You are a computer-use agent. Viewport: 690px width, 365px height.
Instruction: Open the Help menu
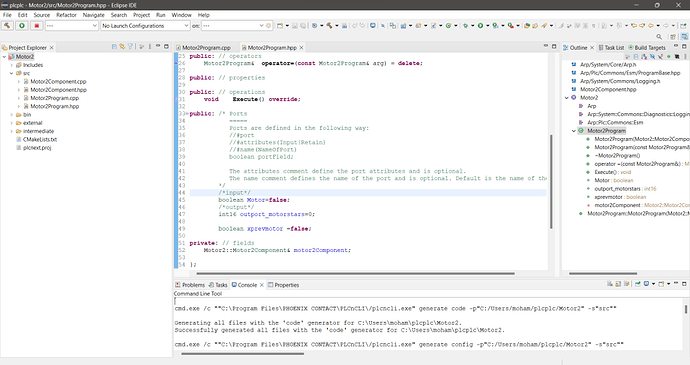[203, 15]
